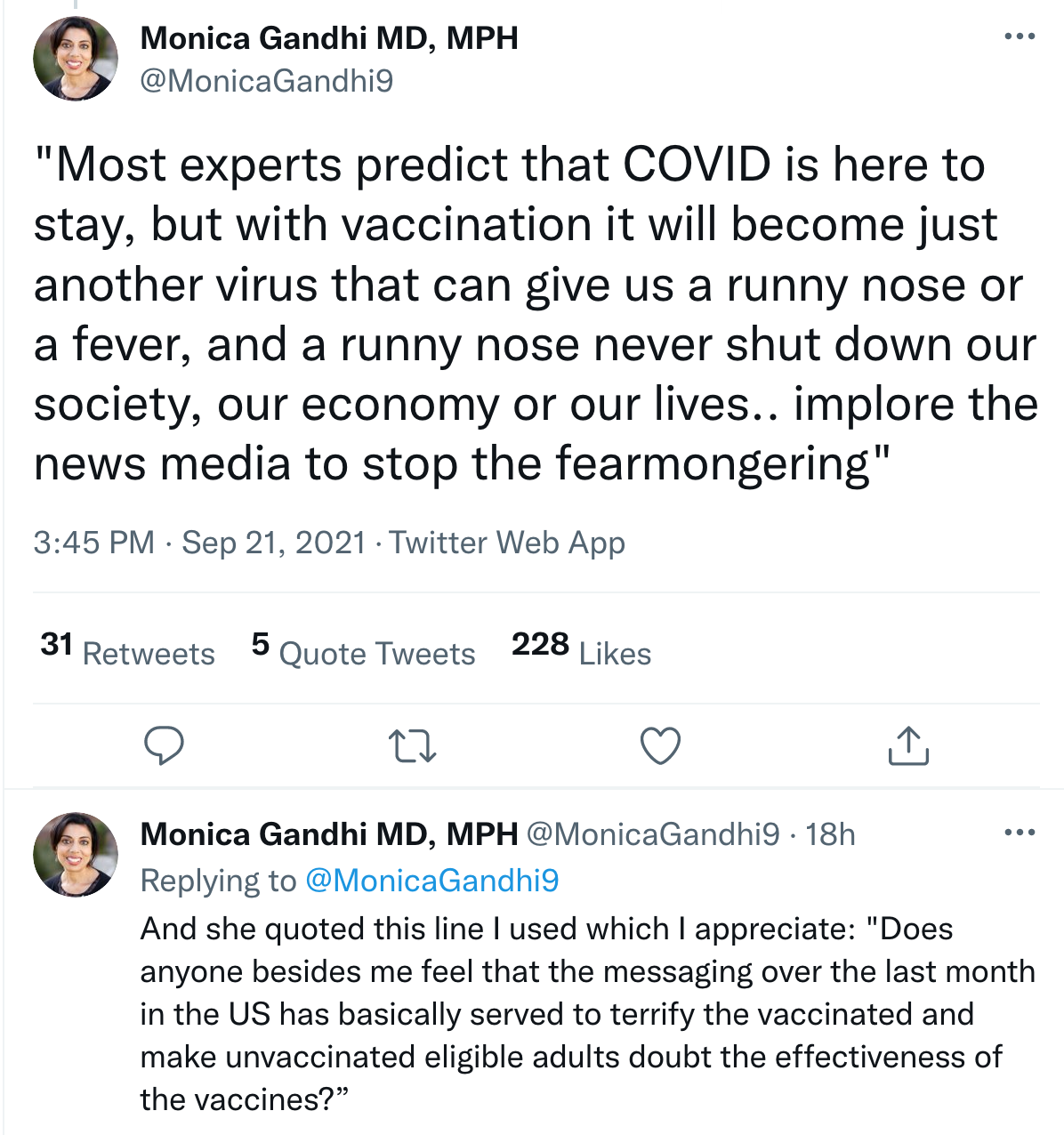
Task: View the 31 Retweets list
Action: point(128,650)
